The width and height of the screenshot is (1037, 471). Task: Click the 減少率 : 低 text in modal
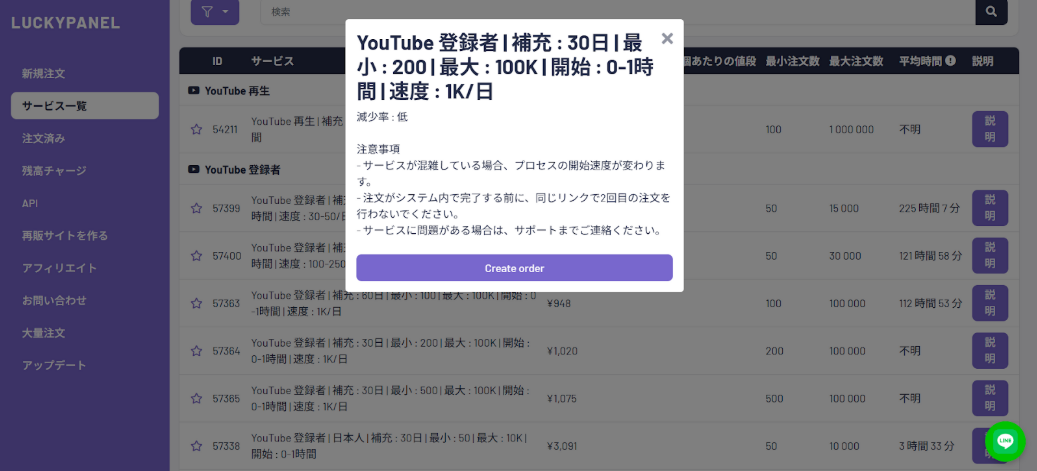382,117
